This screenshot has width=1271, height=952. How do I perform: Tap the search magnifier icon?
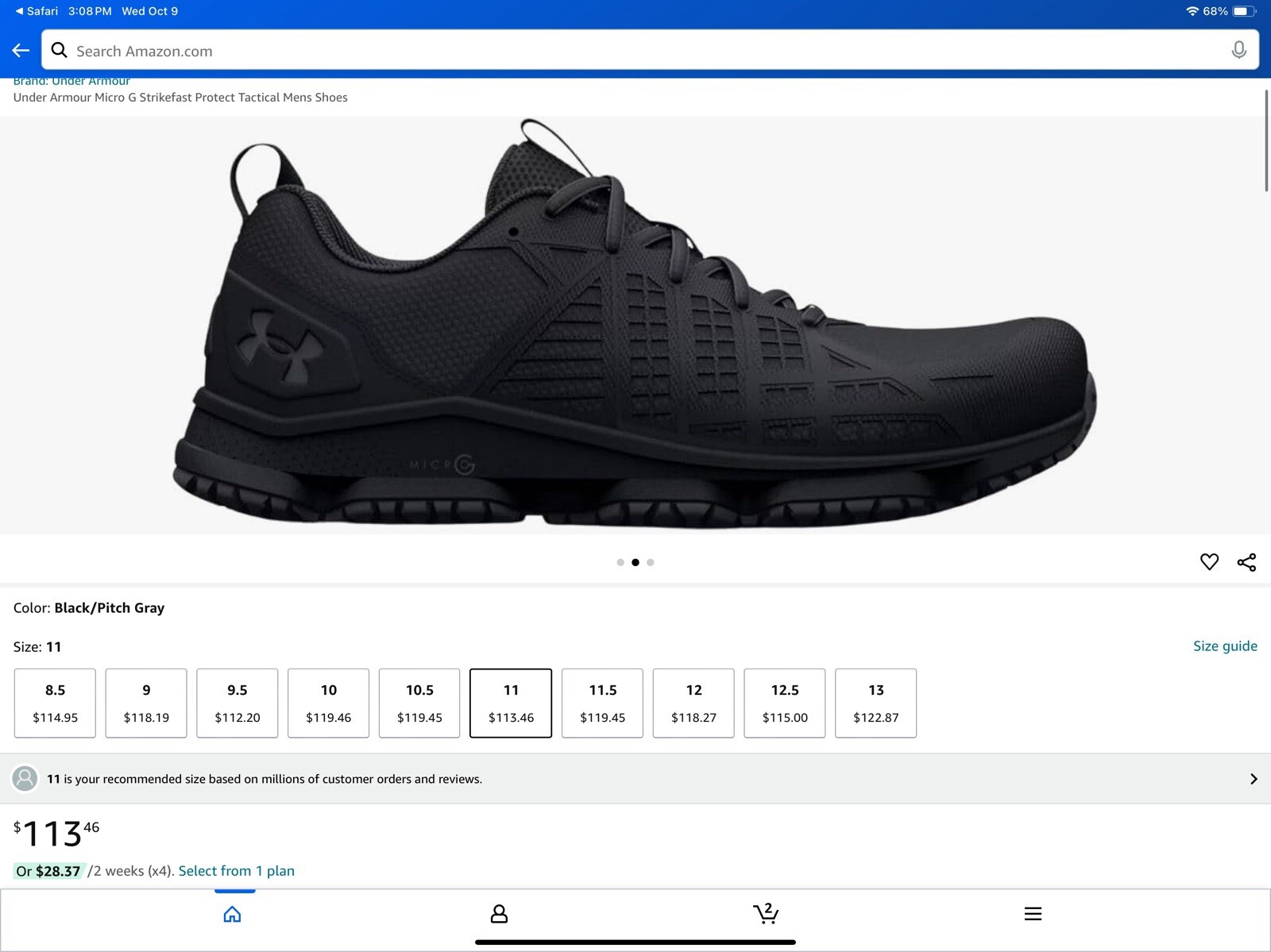[59, 51]
